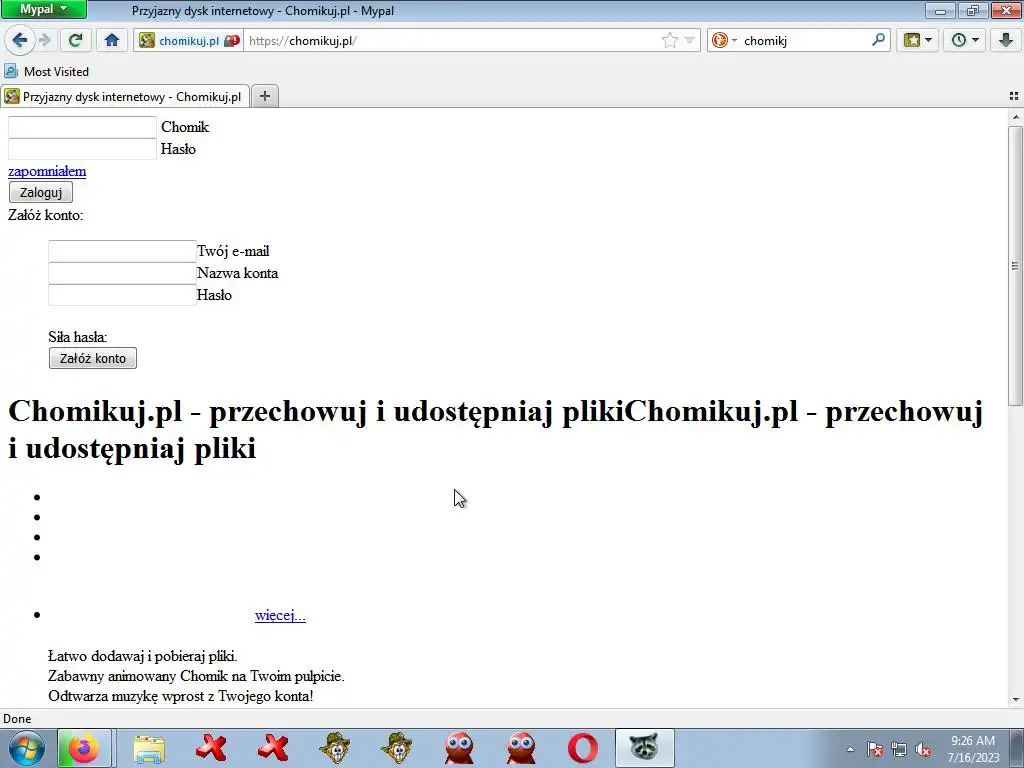
Task: Open the Home page button
Action: pyautogui.click(x=112, y=40)
